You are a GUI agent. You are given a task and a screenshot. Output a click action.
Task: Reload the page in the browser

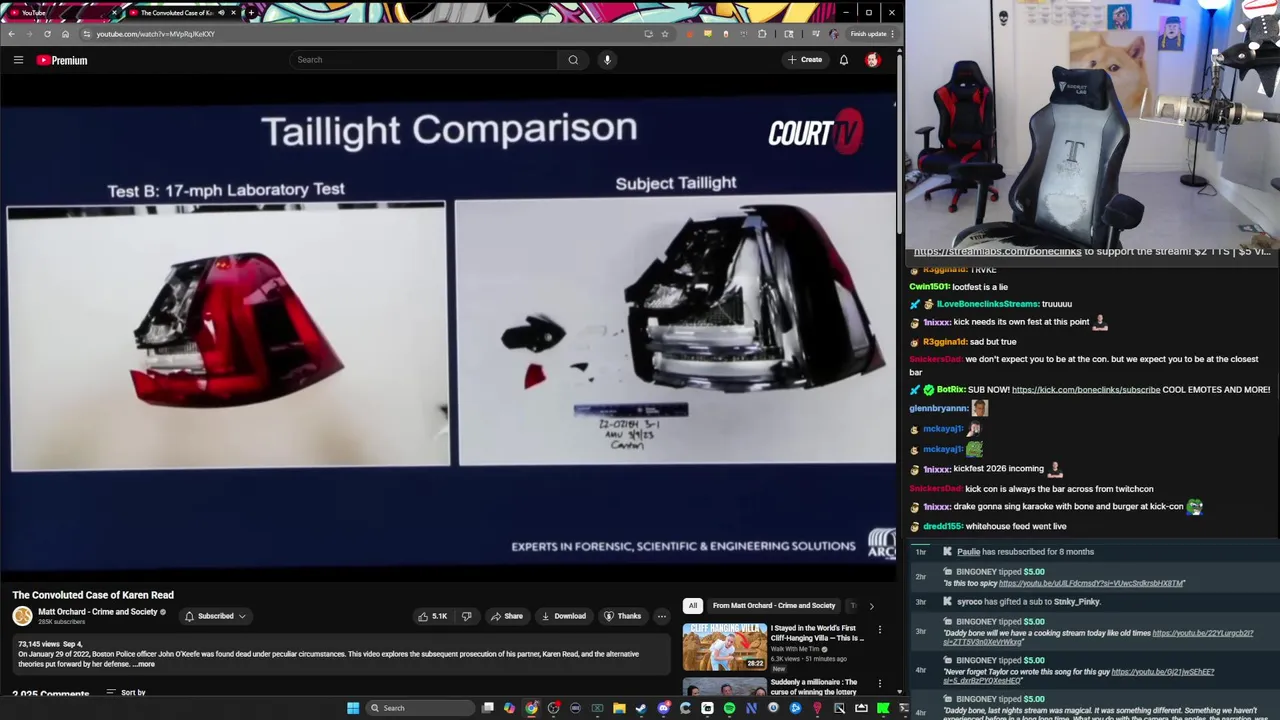point(47,34)
